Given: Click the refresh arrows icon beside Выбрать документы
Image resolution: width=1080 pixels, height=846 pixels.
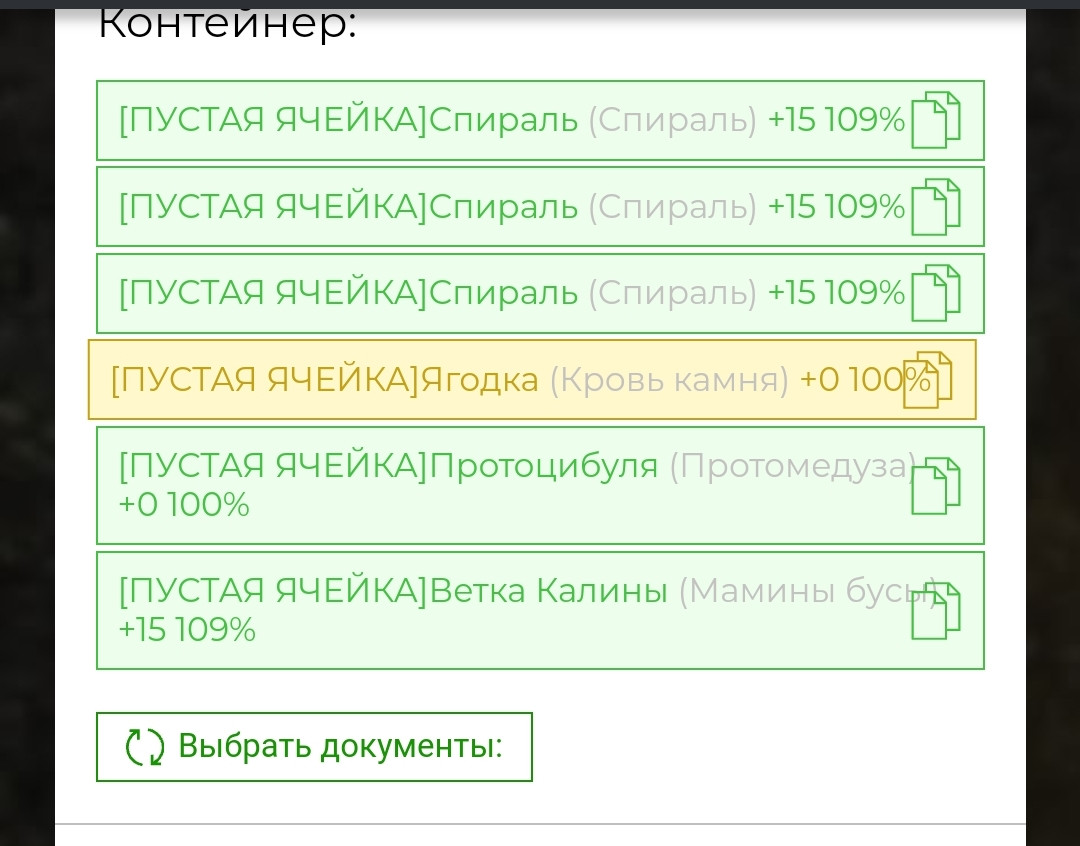Looking at the screenshot, I should pyautogui.click(x=145, y=747).
